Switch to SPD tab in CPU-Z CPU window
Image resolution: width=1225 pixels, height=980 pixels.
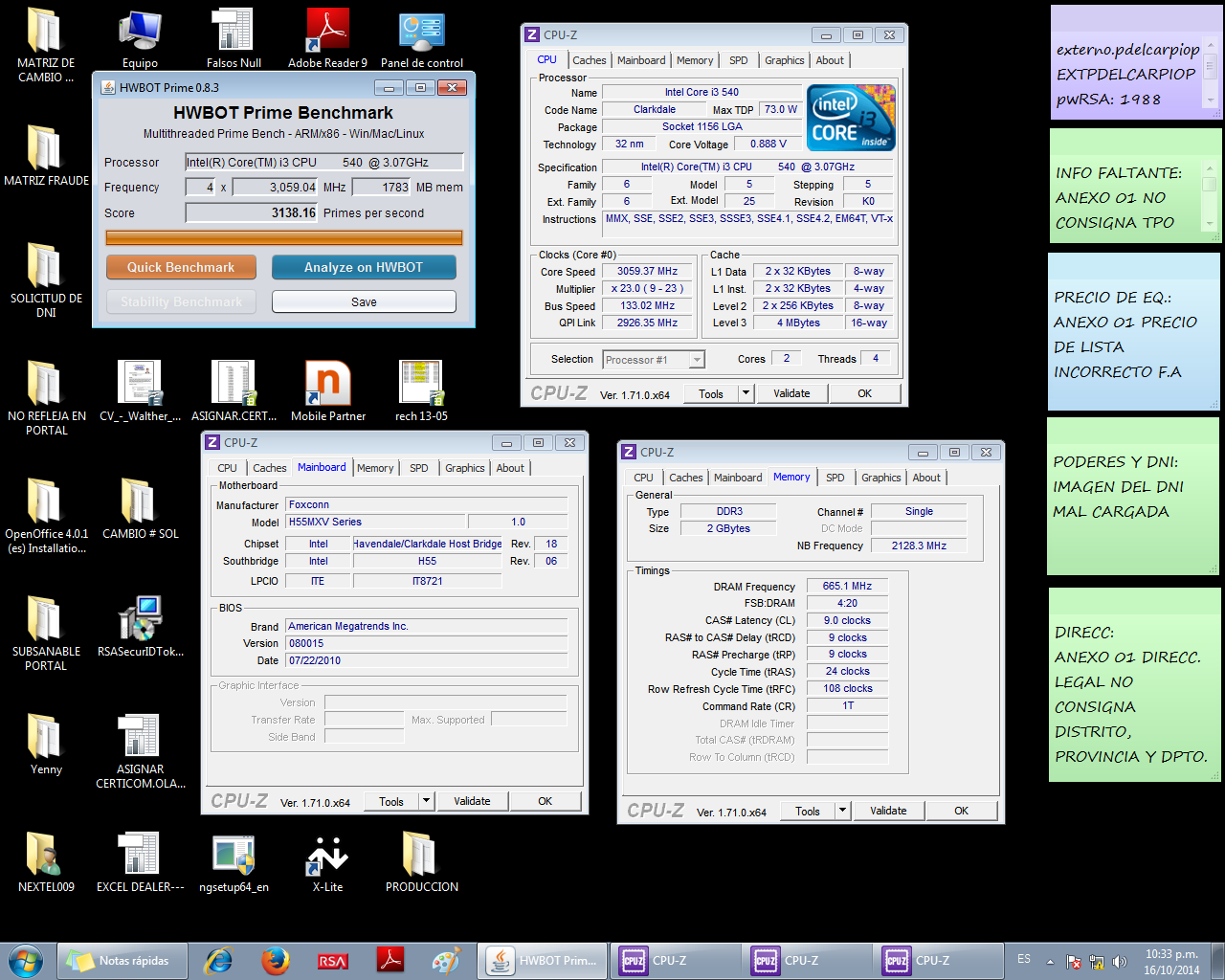pyautogui.click(x=739, y=60)
